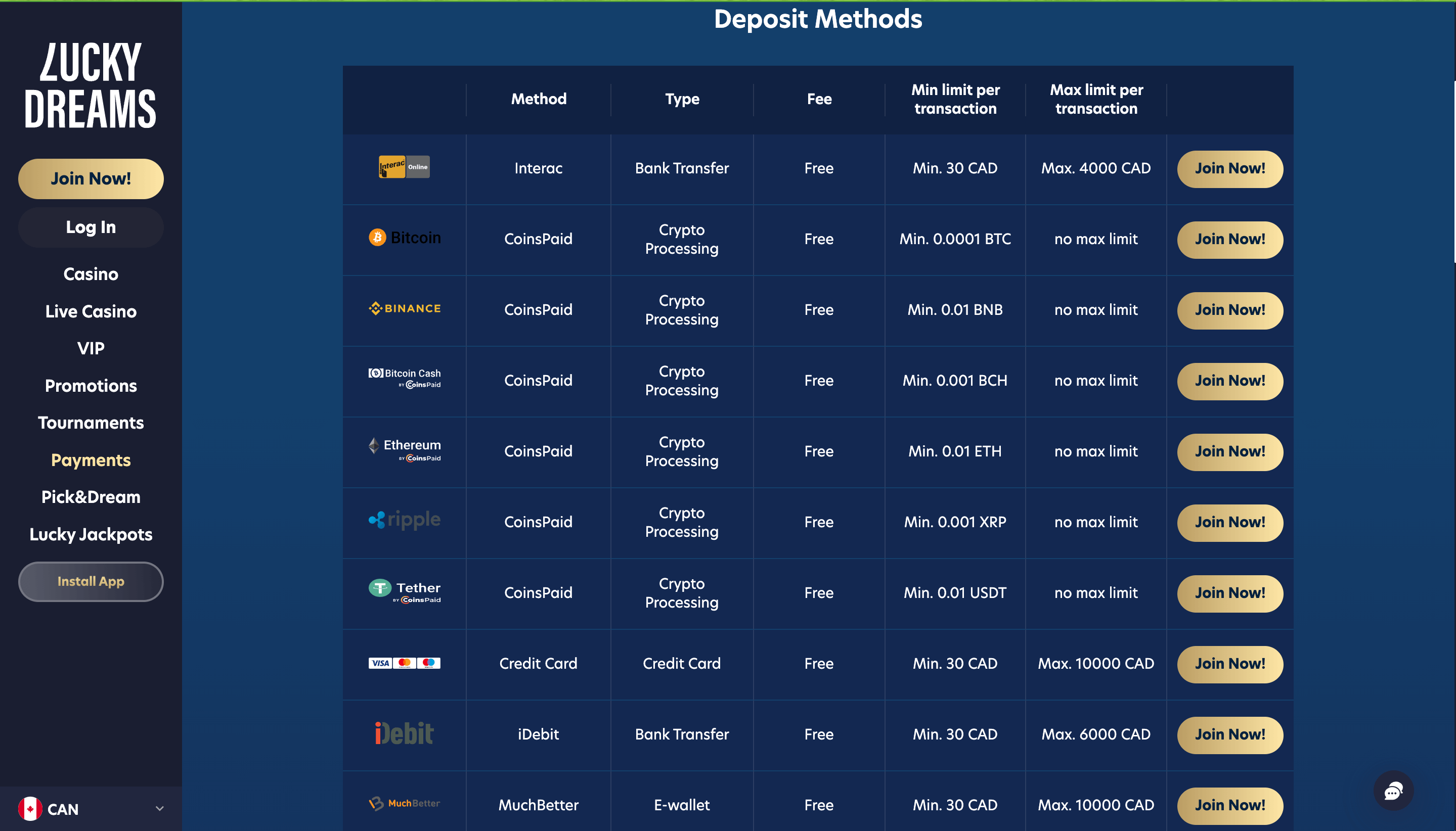Viewport: 1456px width, 831px height.
Task: Click the Deposit Methods heading
Action: click(x=818, y=19)
